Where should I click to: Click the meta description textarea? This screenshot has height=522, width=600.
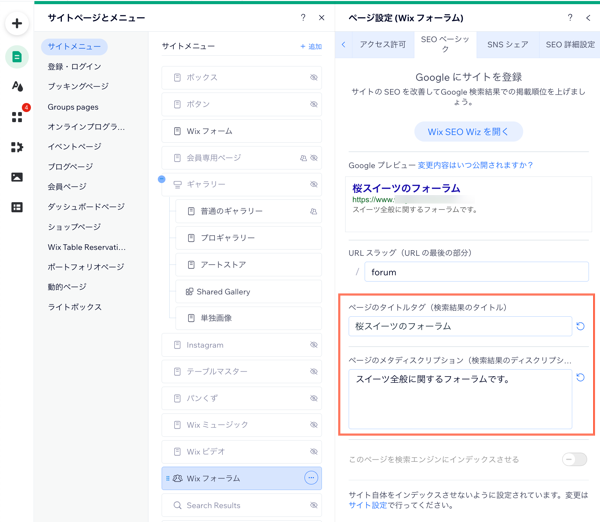point(460,399)
